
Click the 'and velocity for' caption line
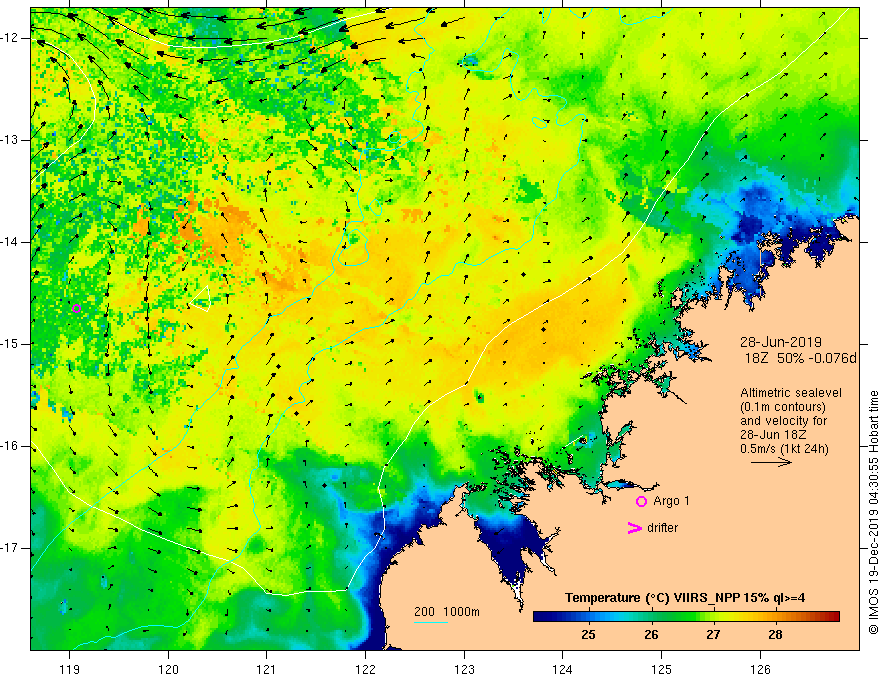tap(783, 421)
